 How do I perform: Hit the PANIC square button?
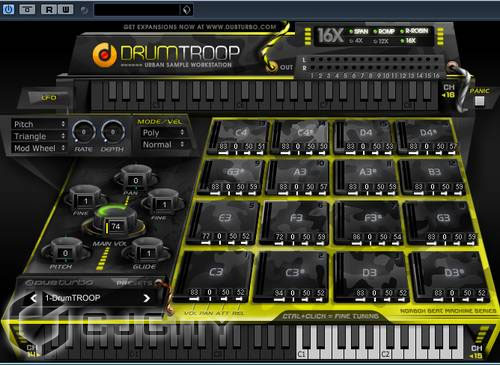pyautogui.click(x=479, y=101)
